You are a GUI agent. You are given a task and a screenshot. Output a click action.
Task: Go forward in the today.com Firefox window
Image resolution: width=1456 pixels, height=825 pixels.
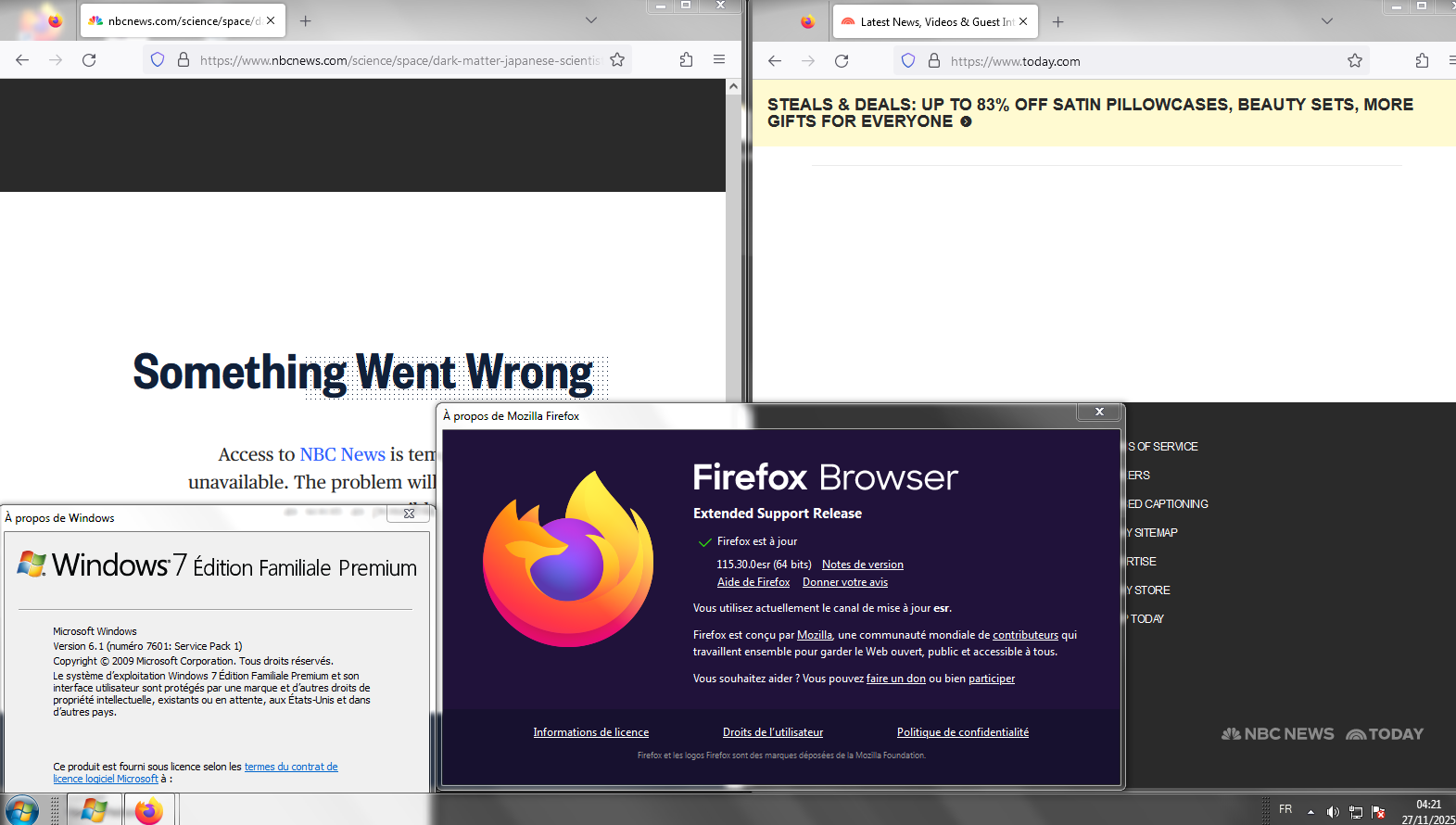808,61
